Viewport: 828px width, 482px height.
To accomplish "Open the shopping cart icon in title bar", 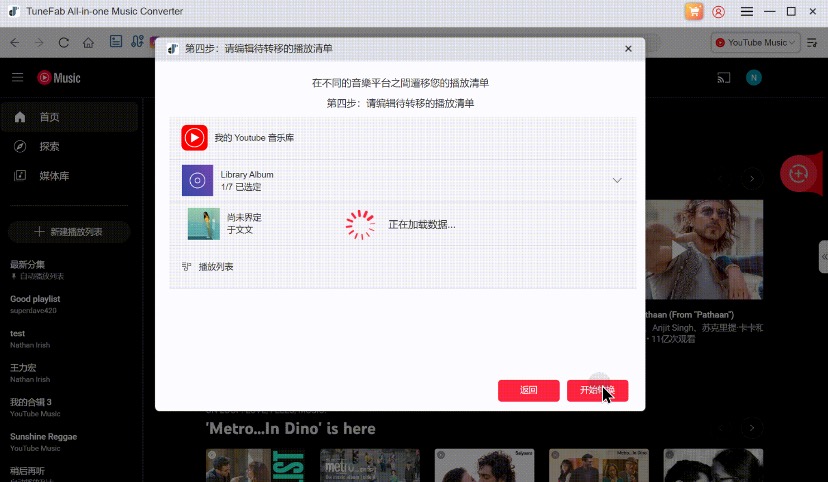I will 694,12.
